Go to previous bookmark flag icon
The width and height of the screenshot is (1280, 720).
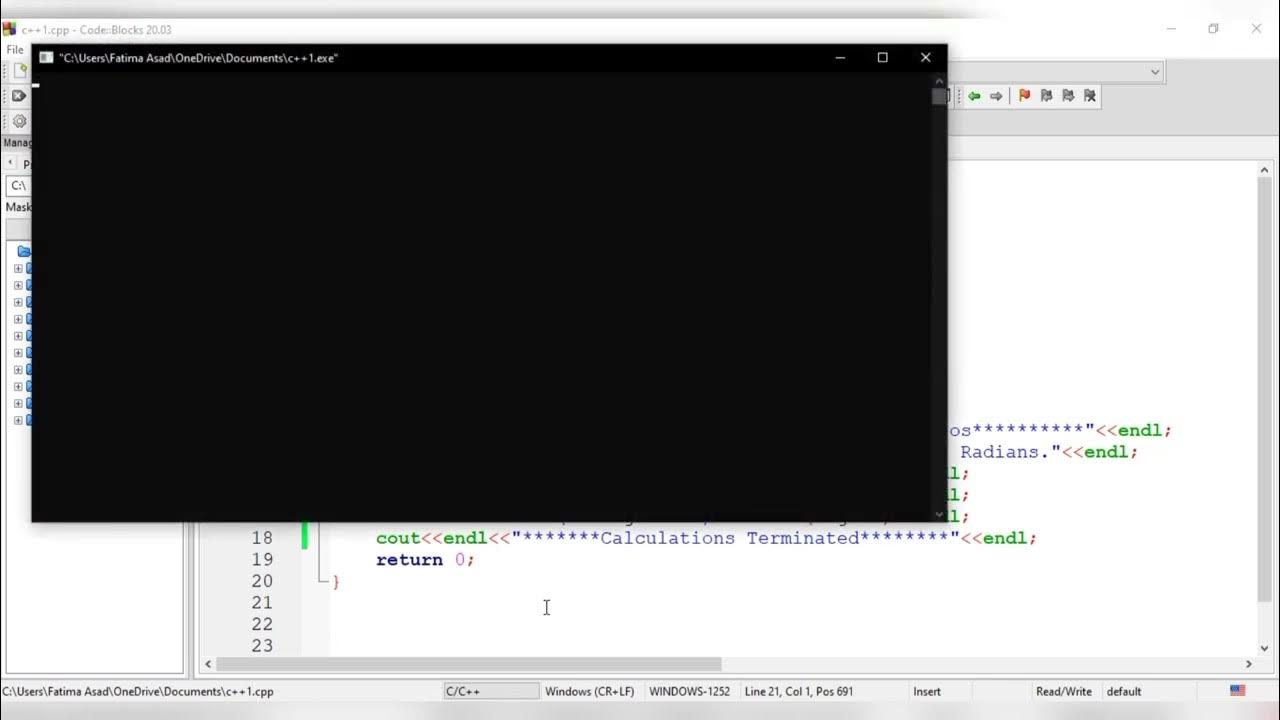(1046, 96)
